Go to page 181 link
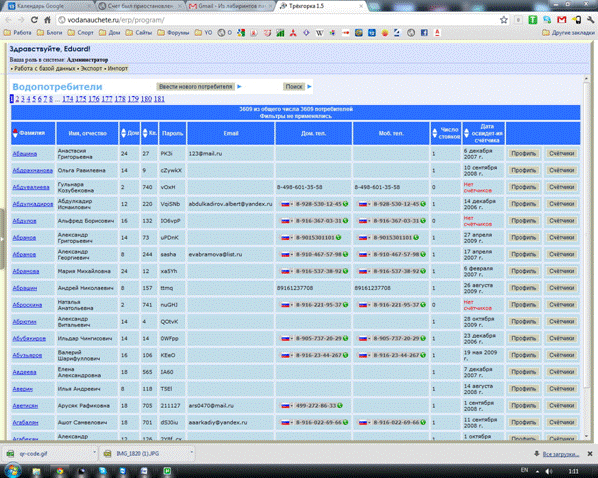This screenshot has height=478, width=598. click(159, 99)
